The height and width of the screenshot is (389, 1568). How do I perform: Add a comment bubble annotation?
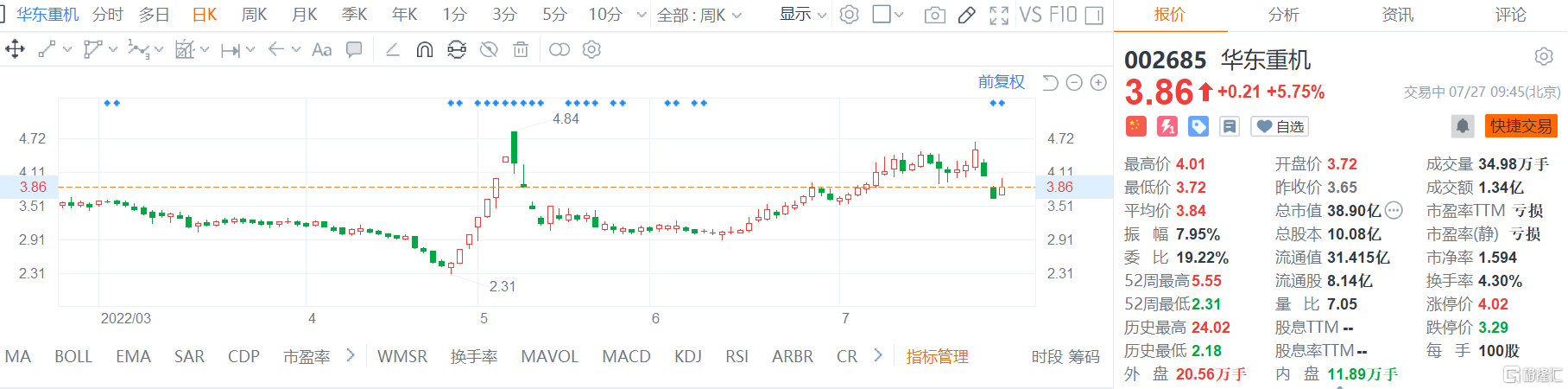click(x=354, y=49)
